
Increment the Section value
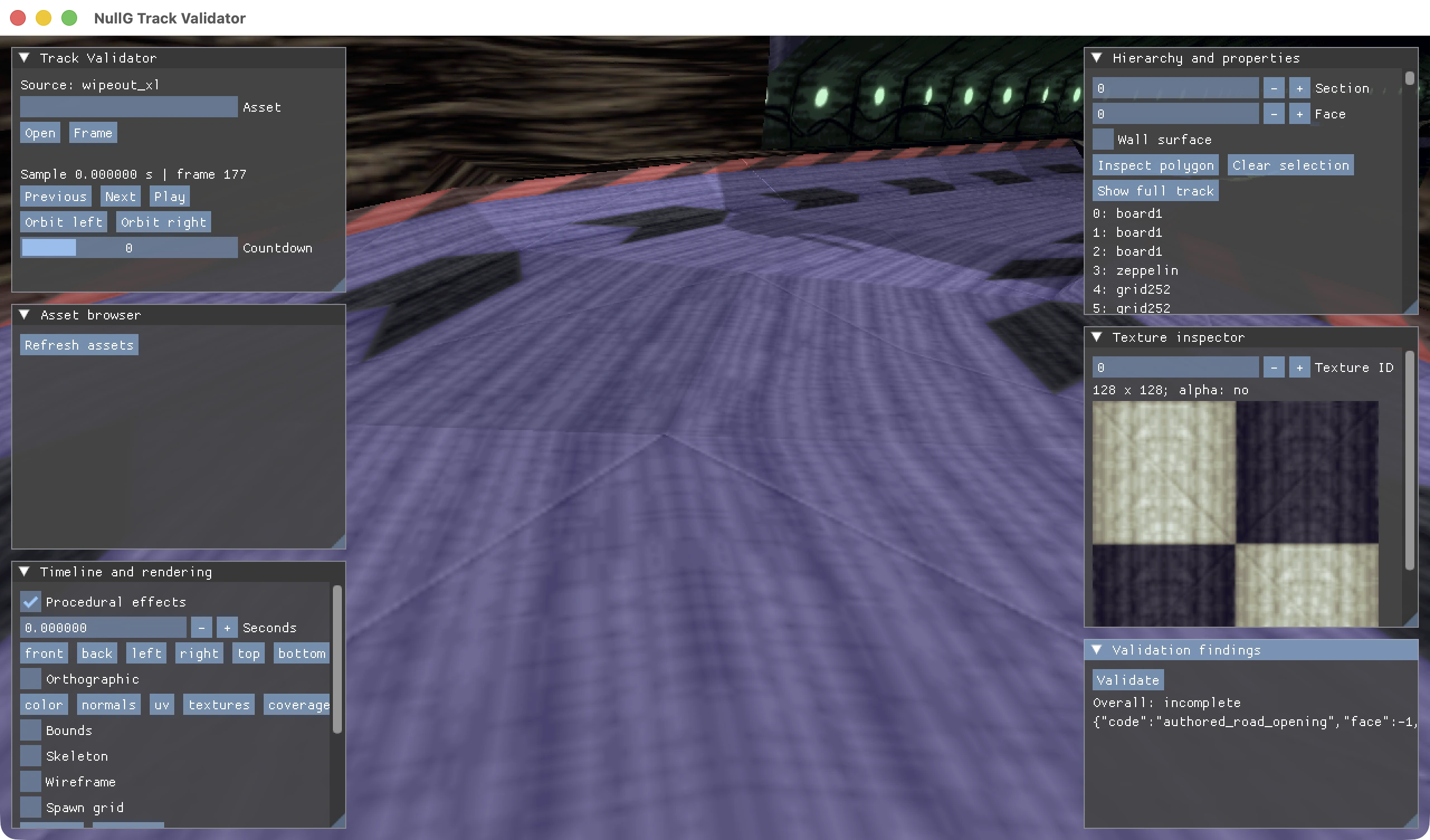[x=1299, y=88]
